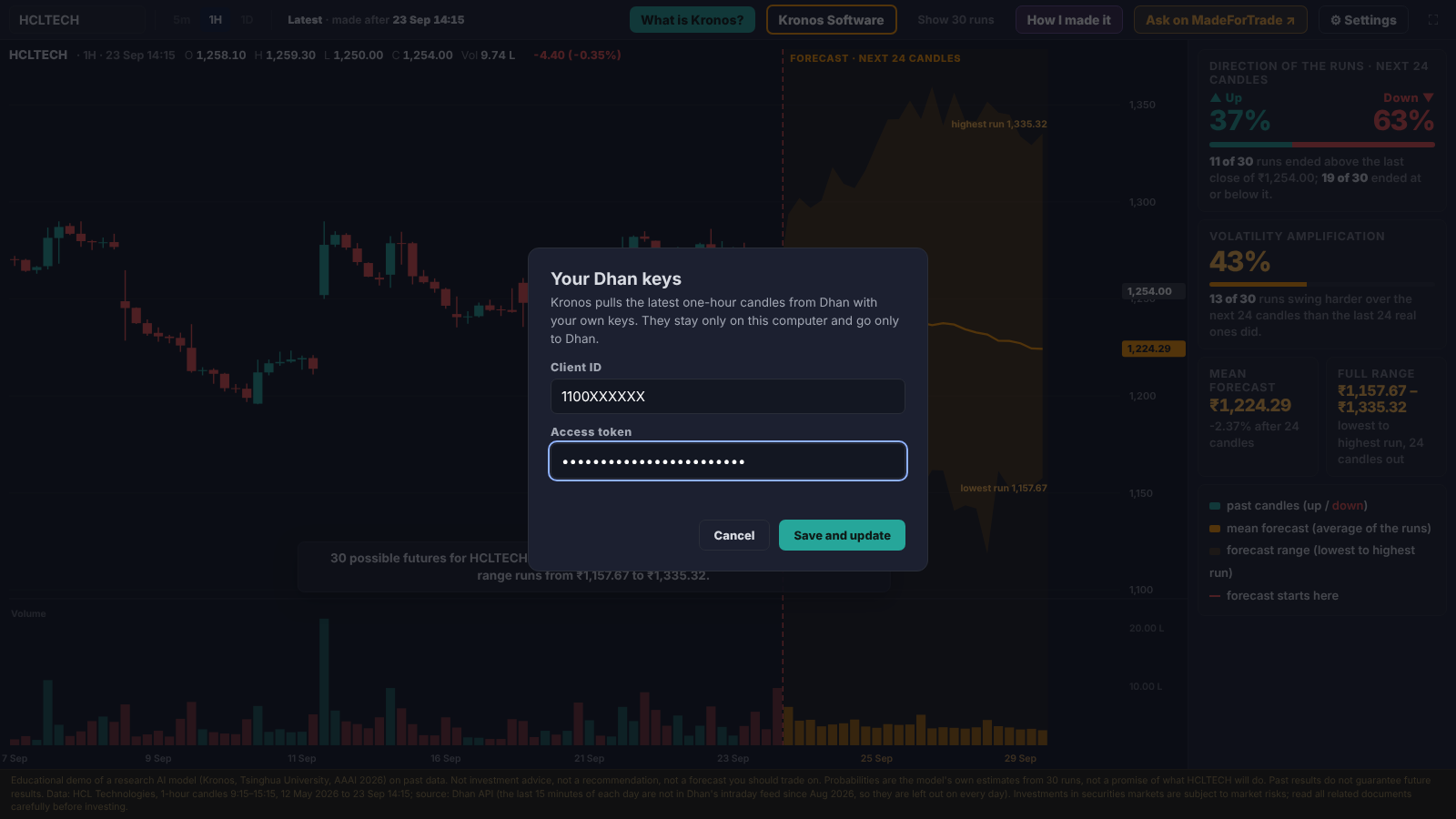Click the "25 Sep" date on the time axis

point(876,759)
